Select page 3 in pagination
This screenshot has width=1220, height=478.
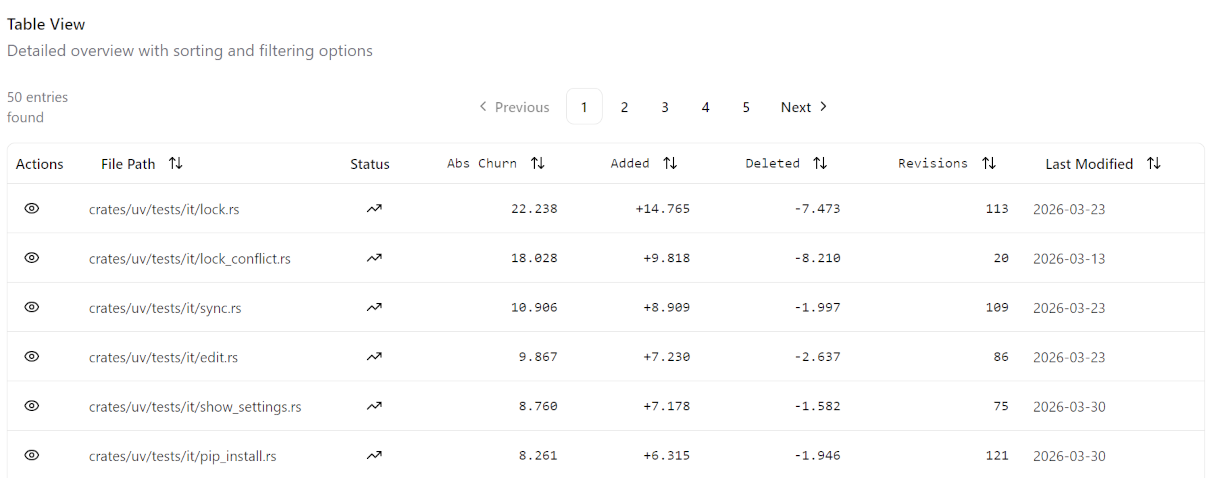(x=665, y=107)
